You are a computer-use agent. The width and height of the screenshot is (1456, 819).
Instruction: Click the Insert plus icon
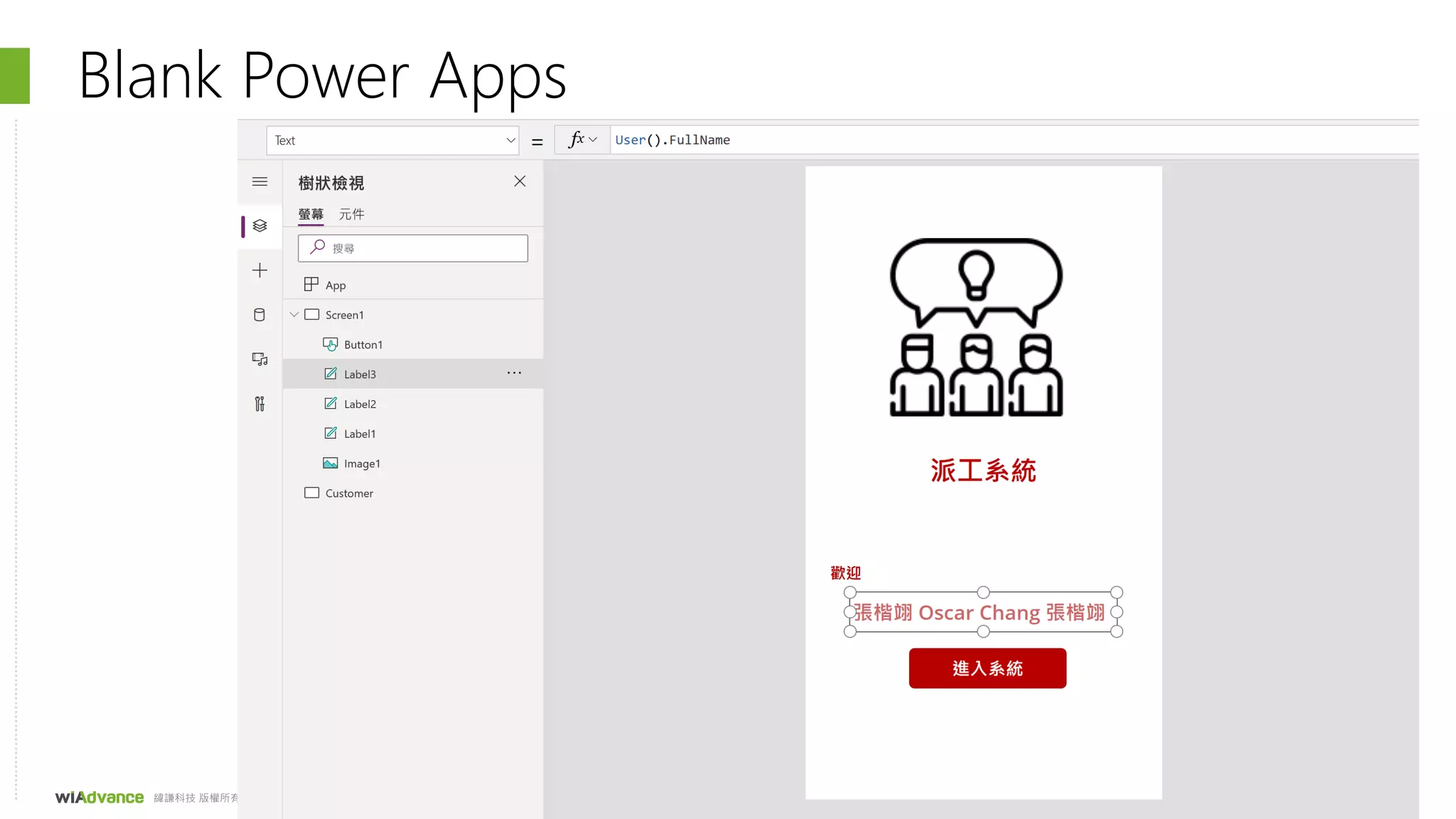click(x=259, y=270)
